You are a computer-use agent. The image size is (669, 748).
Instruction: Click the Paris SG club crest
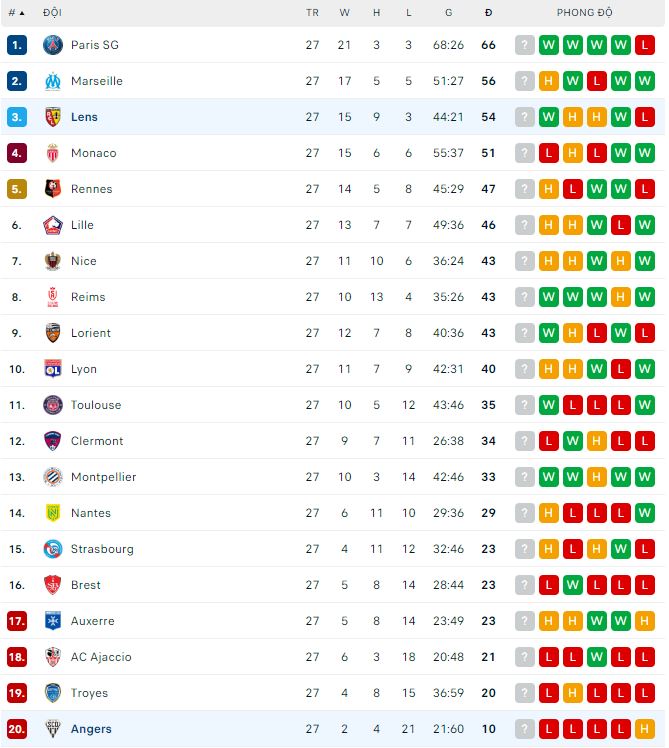(x=53, y=45)
